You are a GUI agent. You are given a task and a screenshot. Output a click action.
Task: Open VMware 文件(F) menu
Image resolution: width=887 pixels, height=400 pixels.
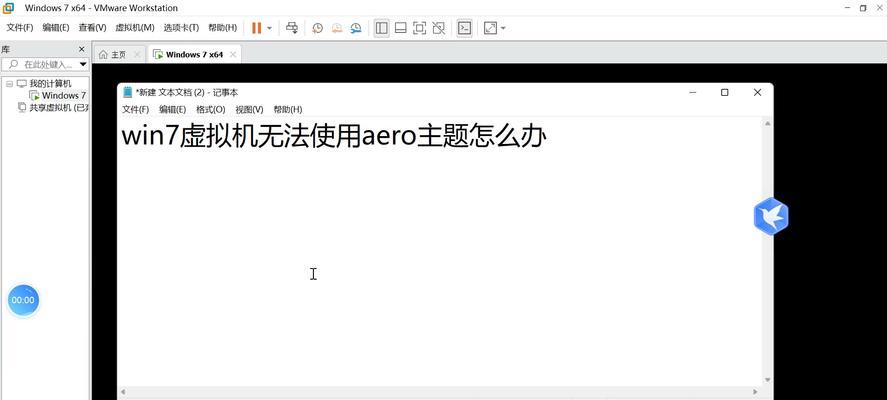pos(20,28)
